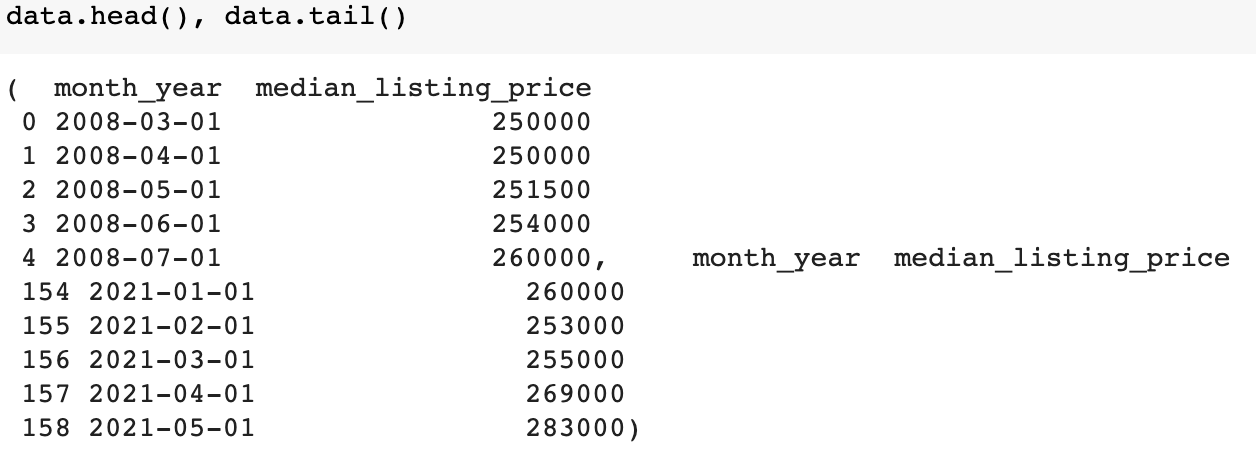Image resolution: width=1256 pixels, height=464 pixels.
Task: Select the price value 255000
Action: tap(575, 360)
